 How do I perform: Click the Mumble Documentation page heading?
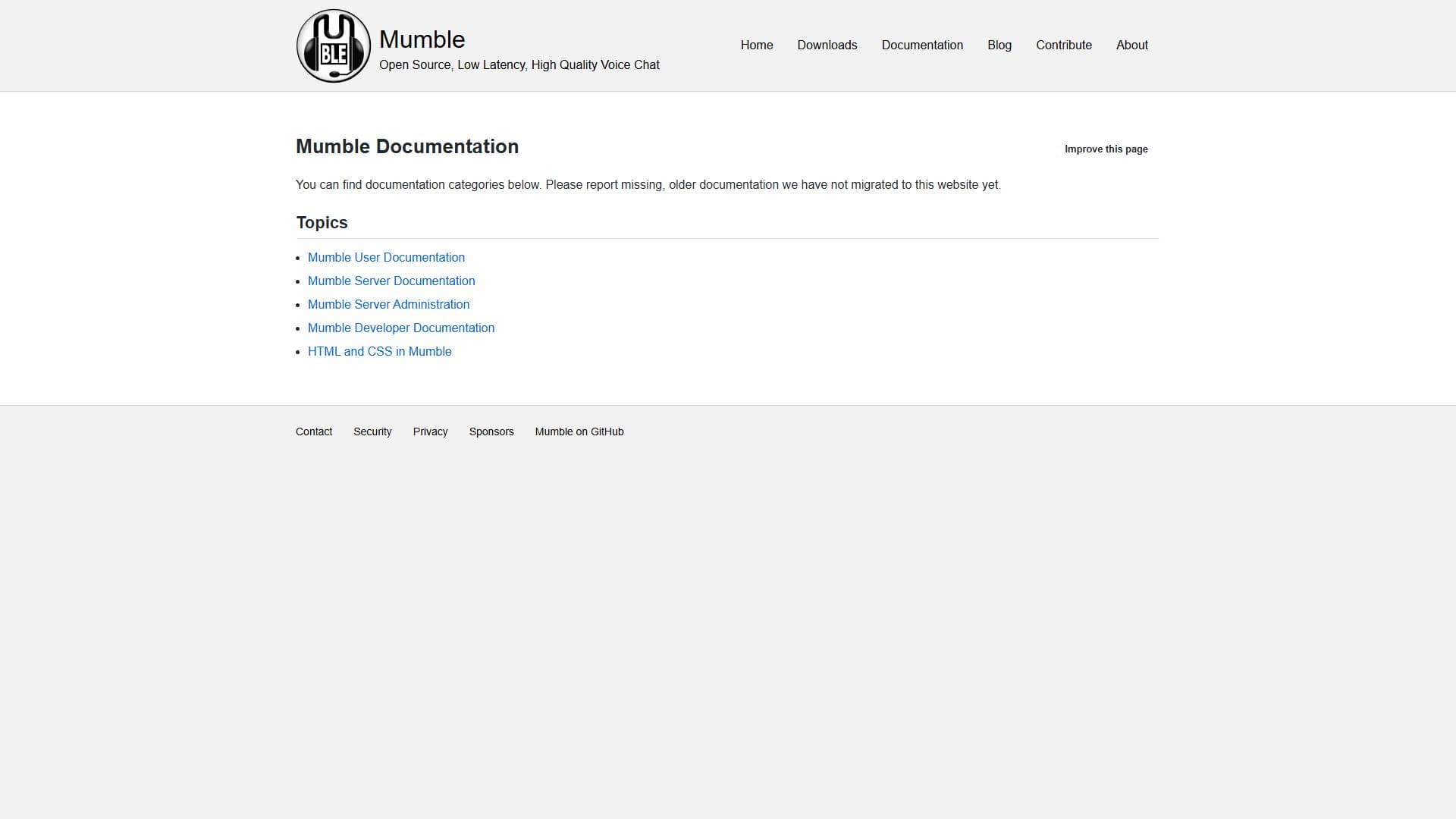(407, 146)
